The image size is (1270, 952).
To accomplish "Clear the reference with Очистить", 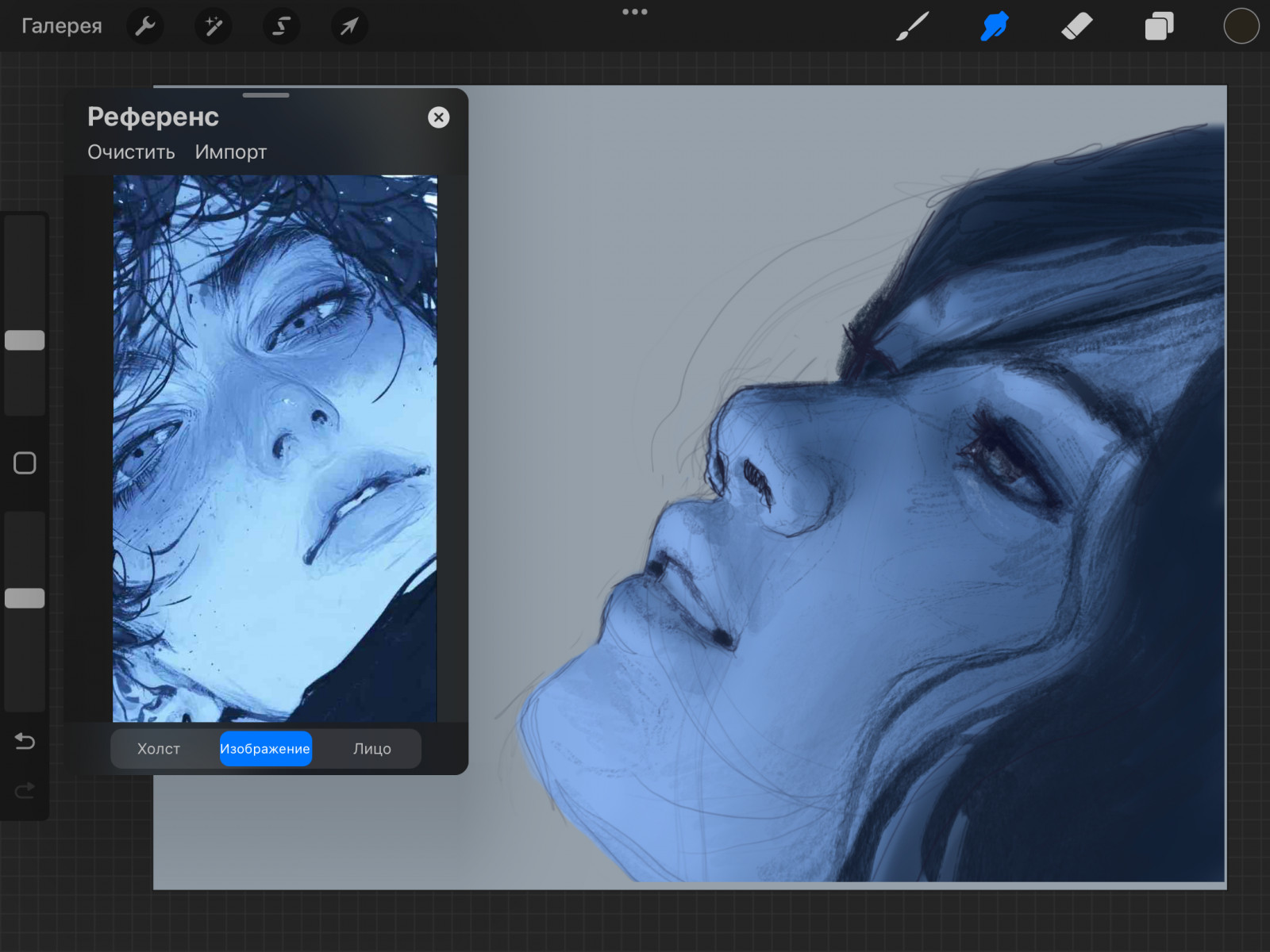I will pyautogui.click(x=131, y=152).
